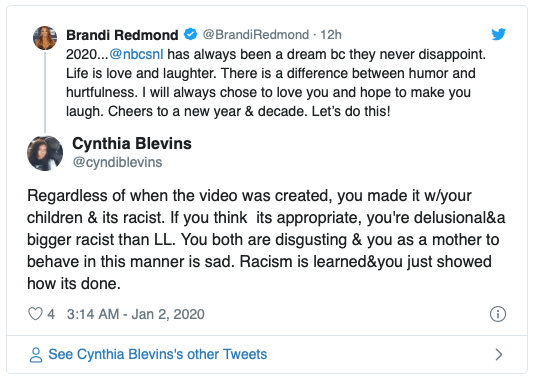Click Brandi Redmond's verified badge
Image resolution: width=536 pixels, height=382 pixels.
coord(190,34)
